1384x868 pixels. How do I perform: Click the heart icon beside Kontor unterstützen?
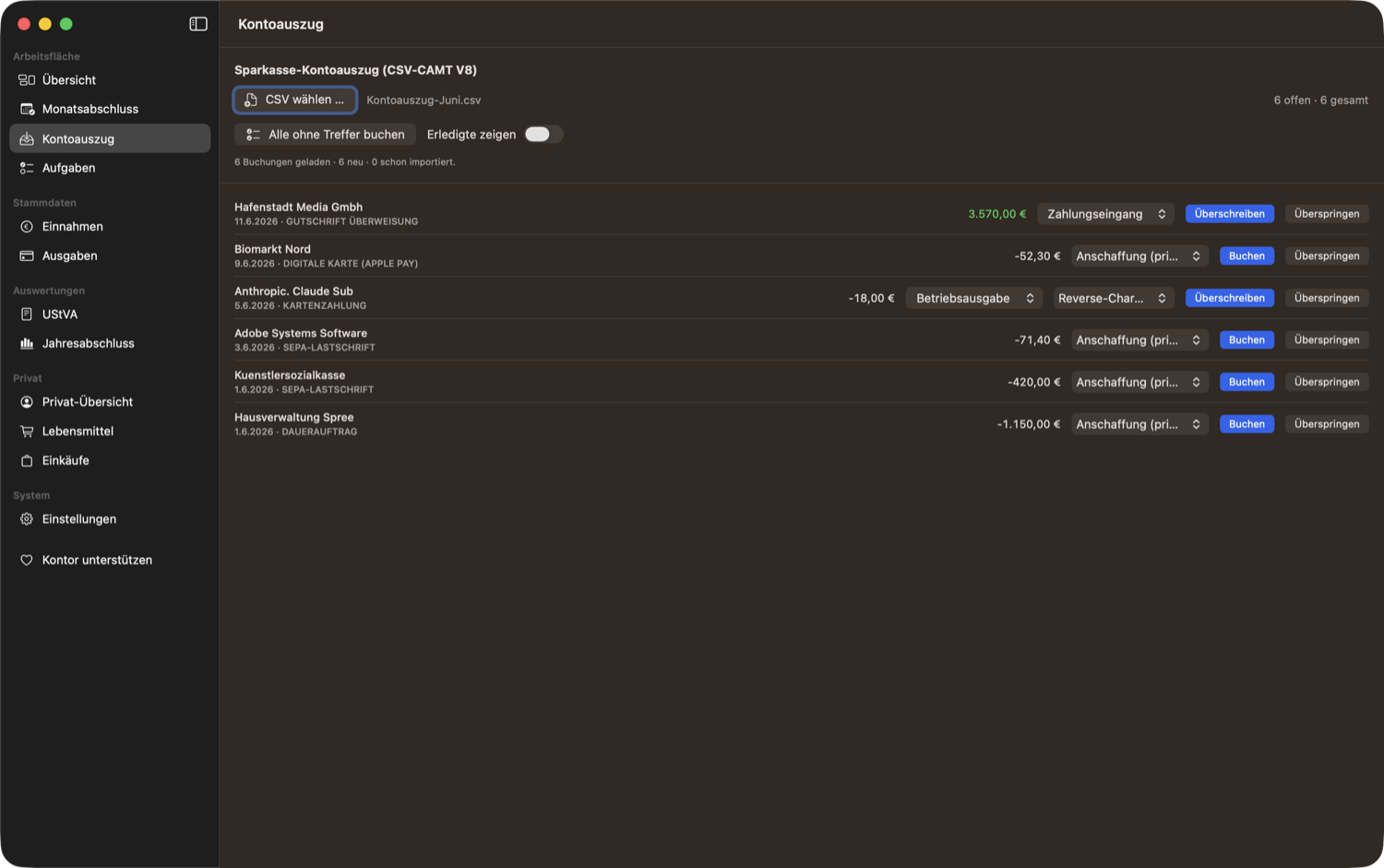[27, 560]
